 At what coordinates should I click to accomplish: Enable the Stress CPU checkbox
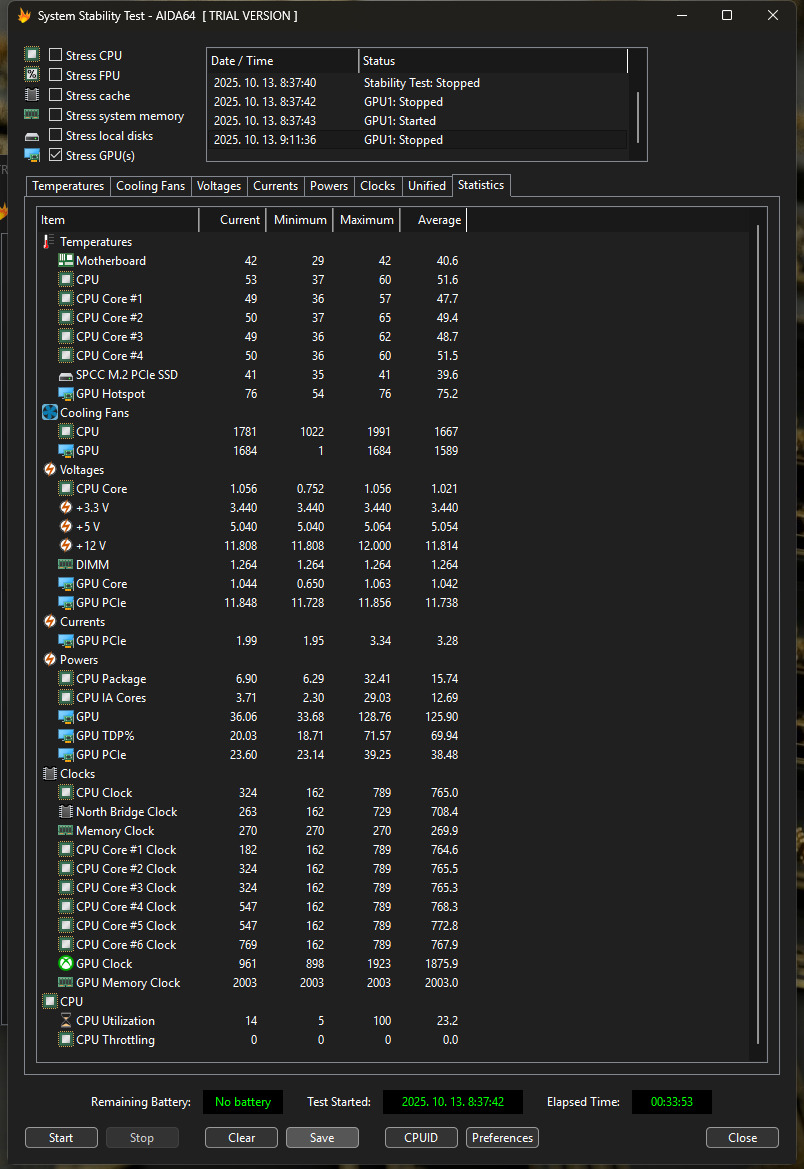click(x=55, y=54)
